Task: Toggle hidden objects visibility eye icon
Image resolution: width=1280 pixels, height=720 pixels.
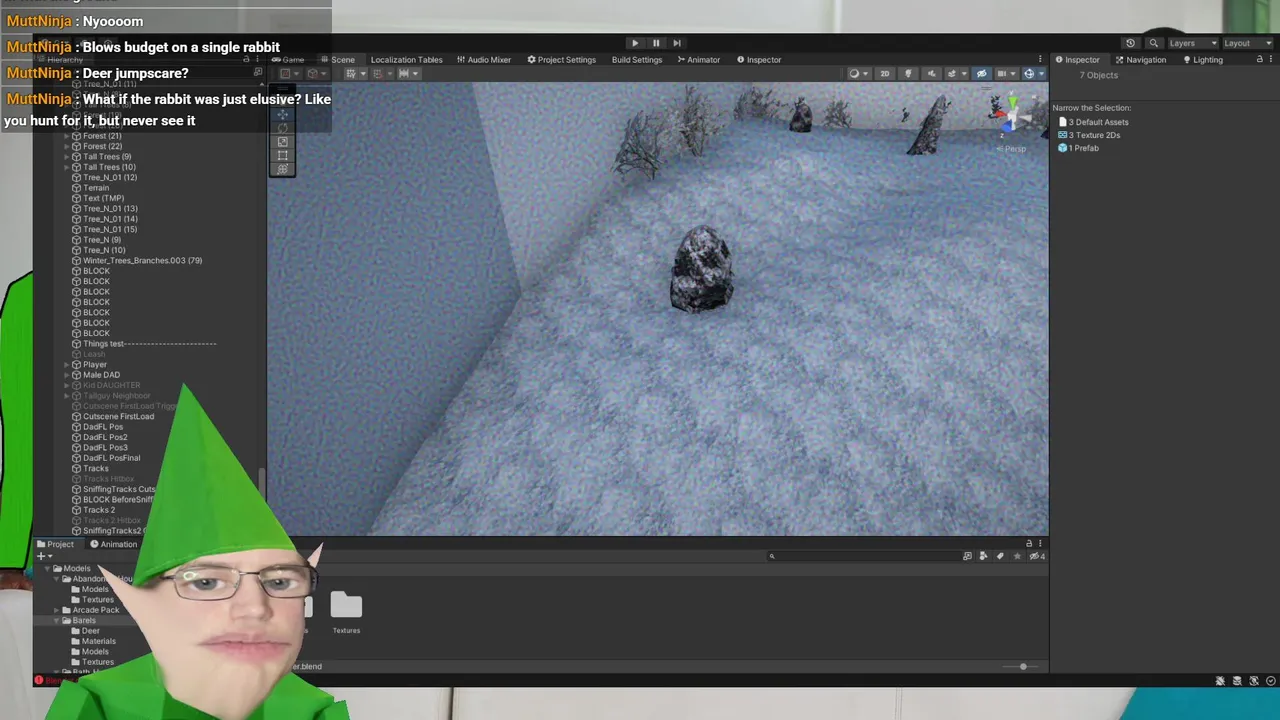Action: 981,74
